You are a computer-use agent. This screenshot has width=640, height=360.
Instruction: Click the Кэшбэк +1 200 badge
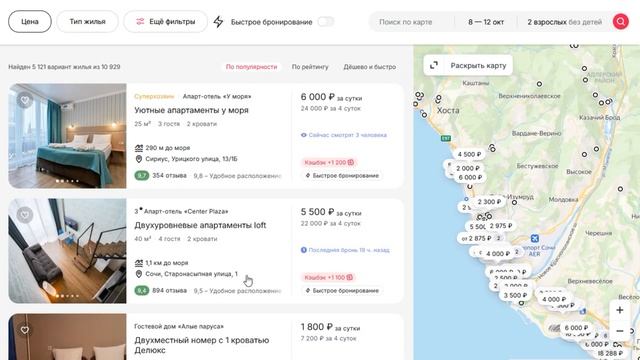(x=329, y=162)
